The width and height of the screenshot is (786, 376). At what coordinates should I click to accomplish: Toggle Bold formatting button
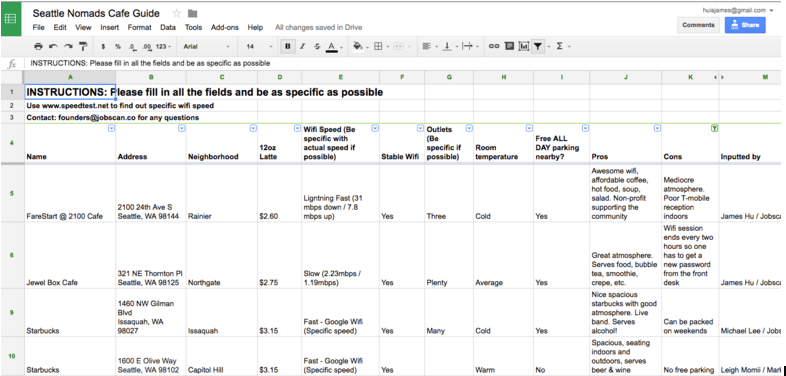288,46
